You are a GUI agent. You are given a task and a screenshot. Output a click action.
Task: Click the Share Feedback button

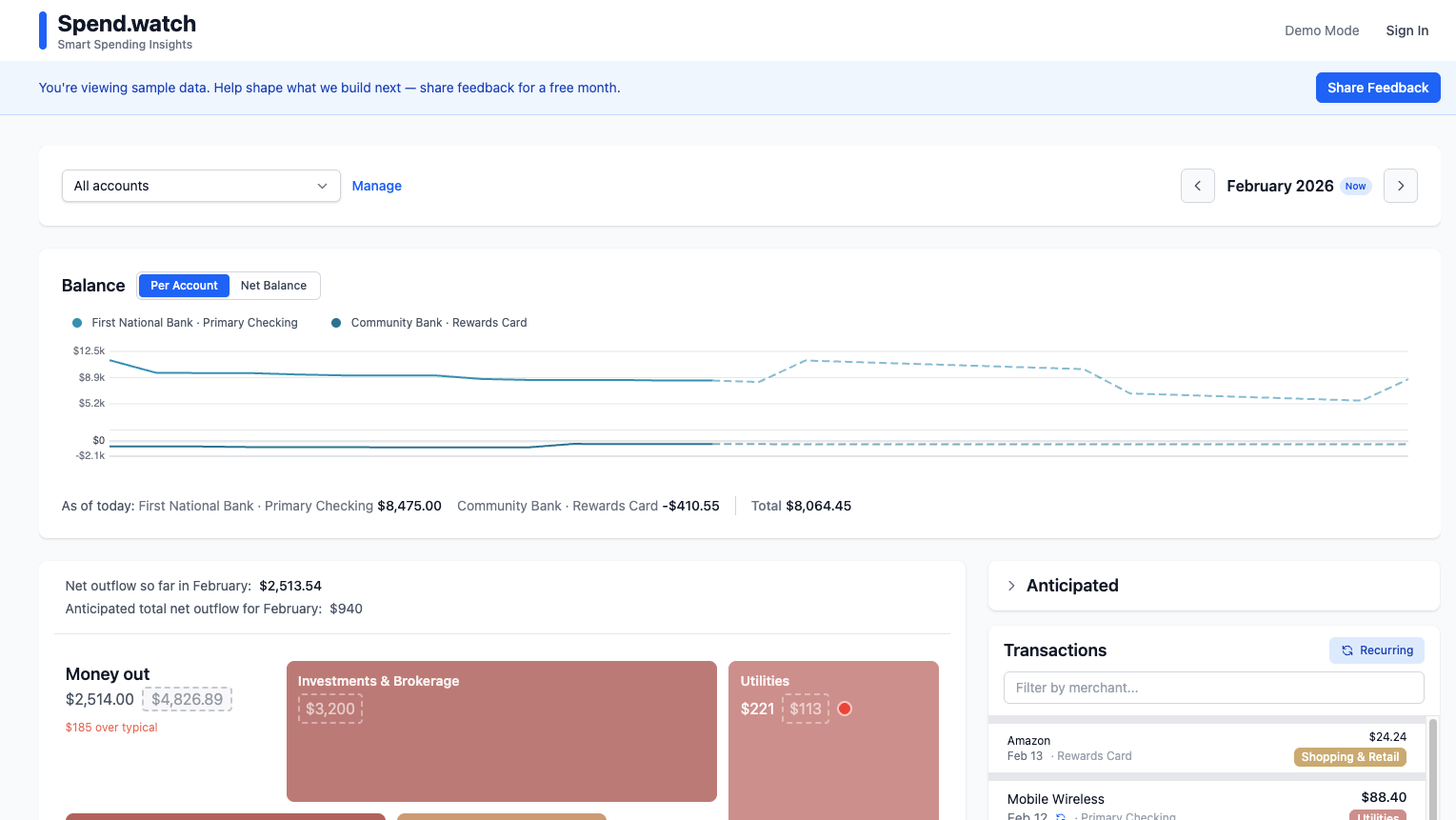click(1377, 87)
